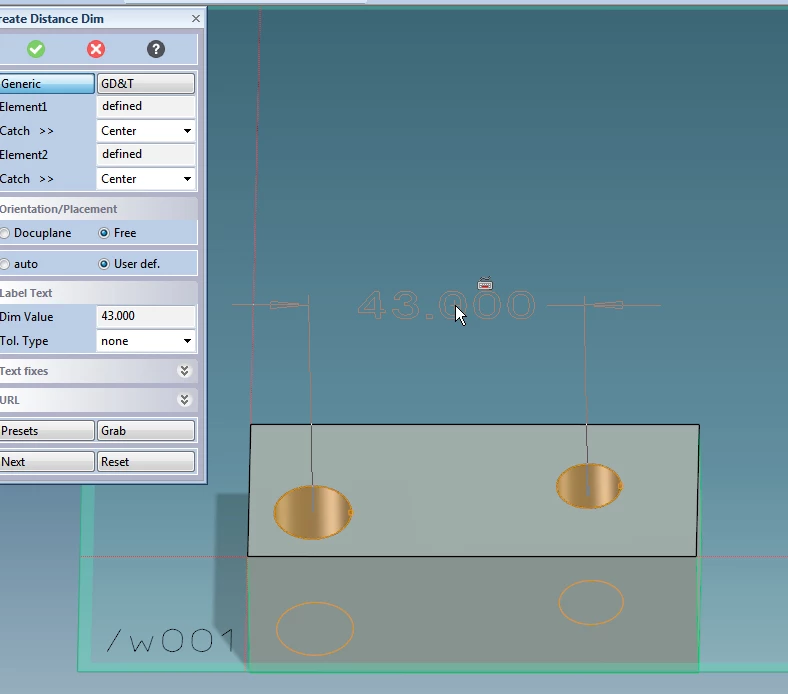788x694 pixels.
Task: Close the Create Distance Dim dialog
Action: click(196, 19)
